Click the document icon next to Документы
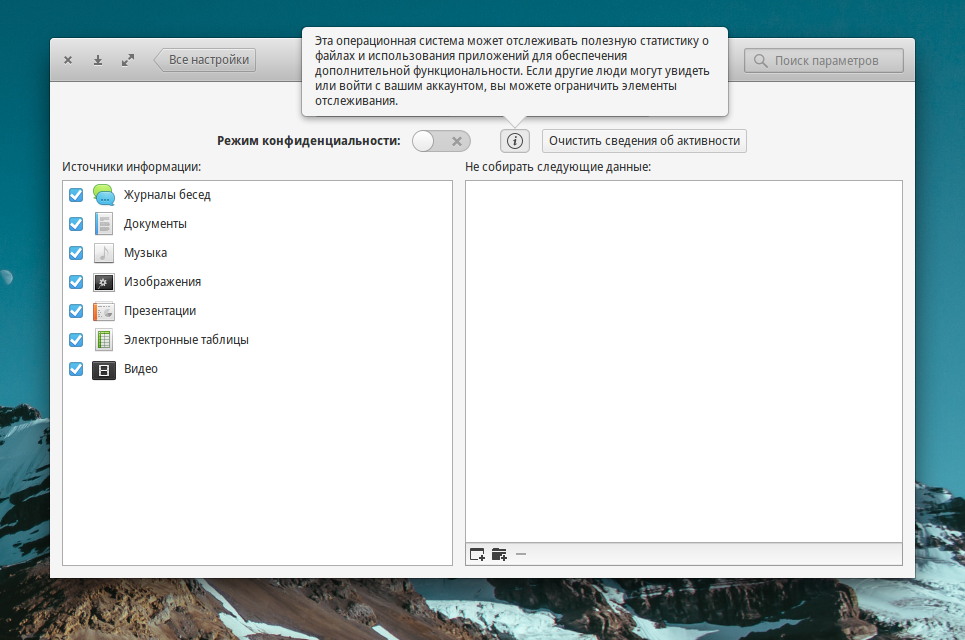Image resolution: width=965 pixels, height=640 pixels. (104, 223)
